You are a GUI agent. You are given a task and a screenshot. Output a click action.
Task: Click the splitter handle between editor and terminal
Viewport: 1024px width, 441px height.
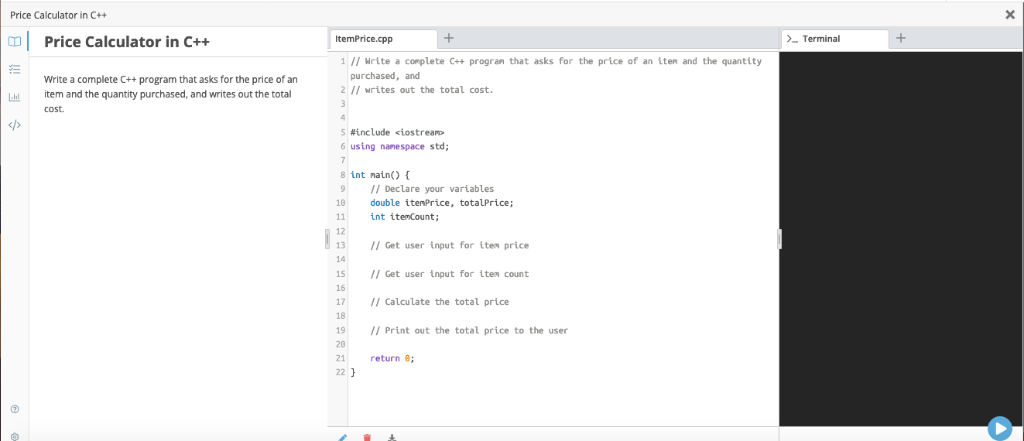coord(779,239)
